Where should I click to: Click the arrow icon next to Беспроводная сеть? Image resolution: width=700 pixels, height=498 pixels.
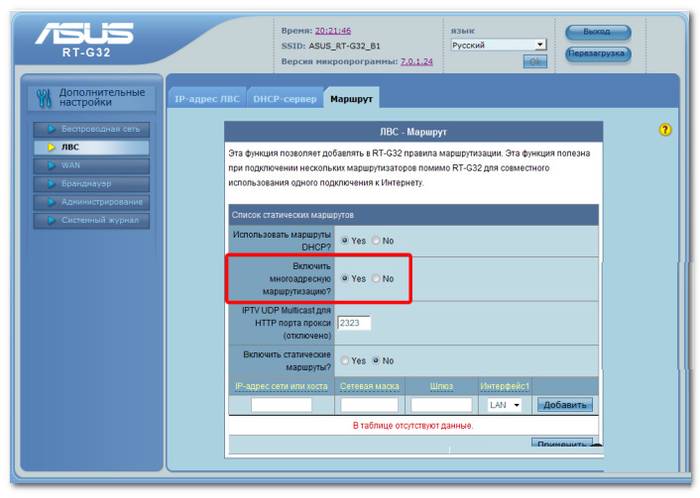click(51, 129)
